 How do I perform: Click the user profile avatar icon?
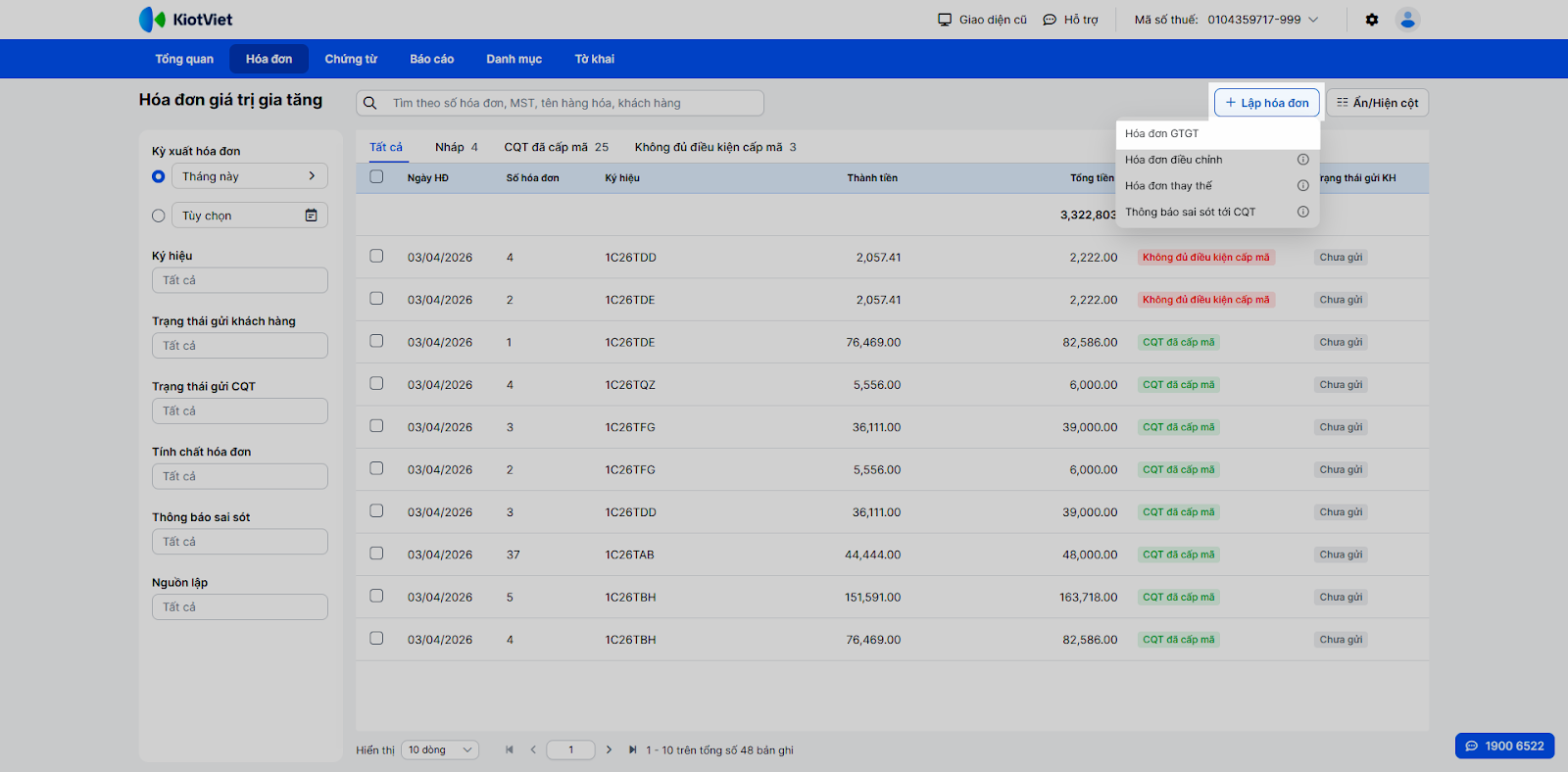(1407, 20)
